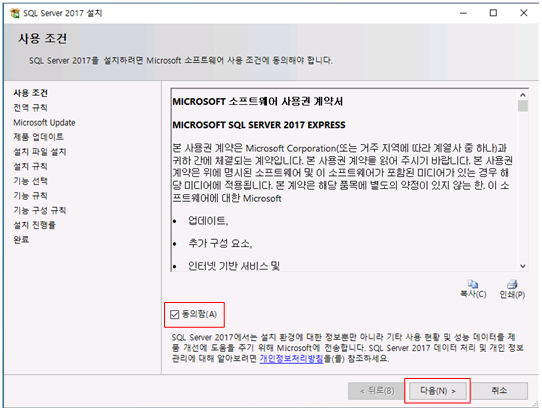Select 설치 규칙 step in sidebar

point(30,167)
